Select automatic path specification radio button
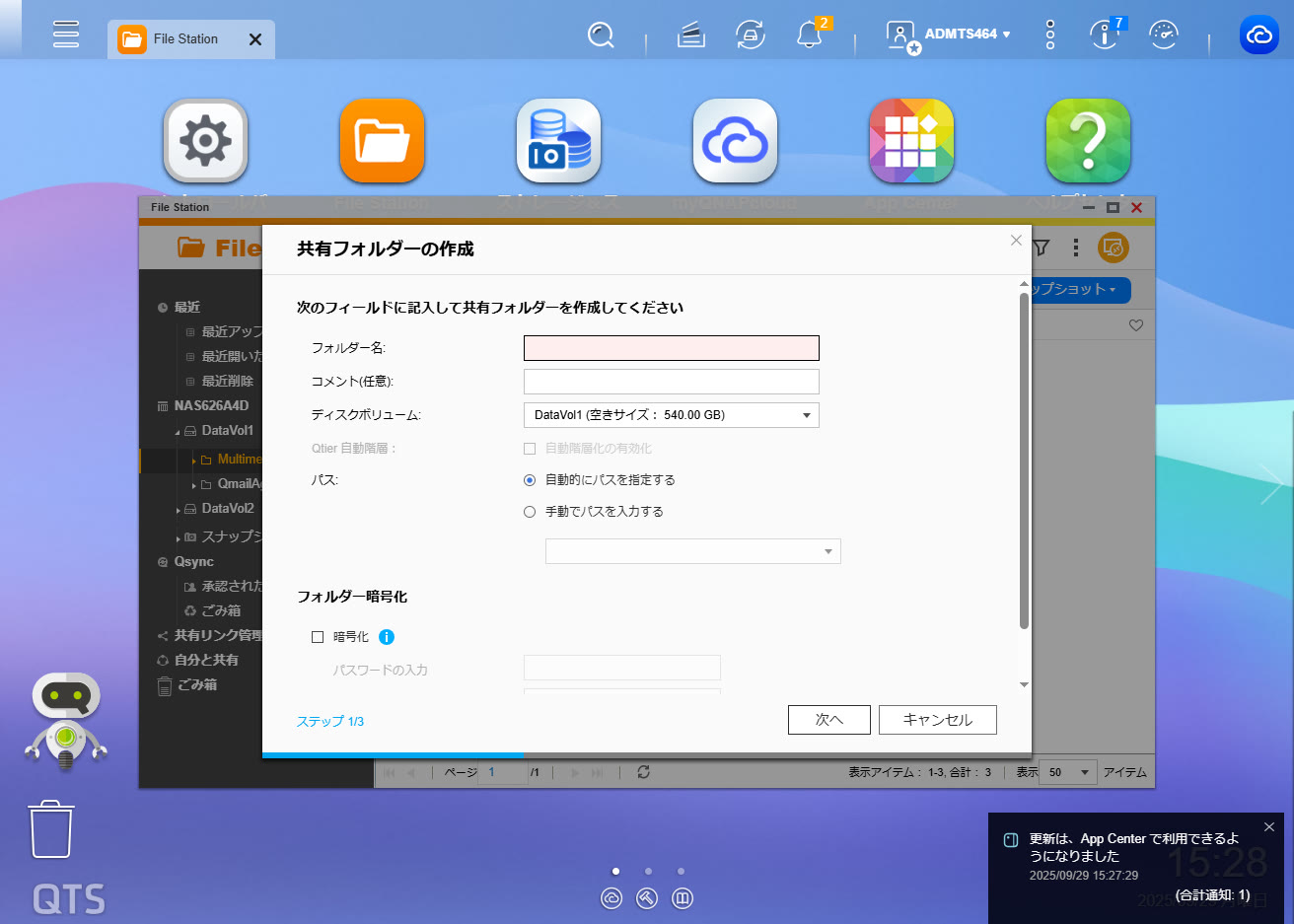This screenshot has height=924, width=1294. pyautogui.click(x=530, y=480)
